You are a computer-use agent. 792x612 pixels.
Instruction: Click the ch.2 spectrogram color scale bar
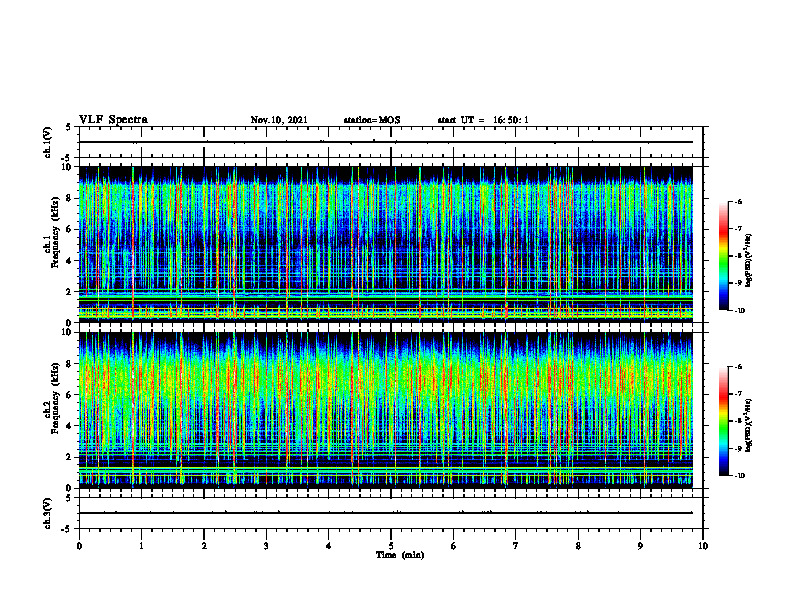[x=723, y=421]
